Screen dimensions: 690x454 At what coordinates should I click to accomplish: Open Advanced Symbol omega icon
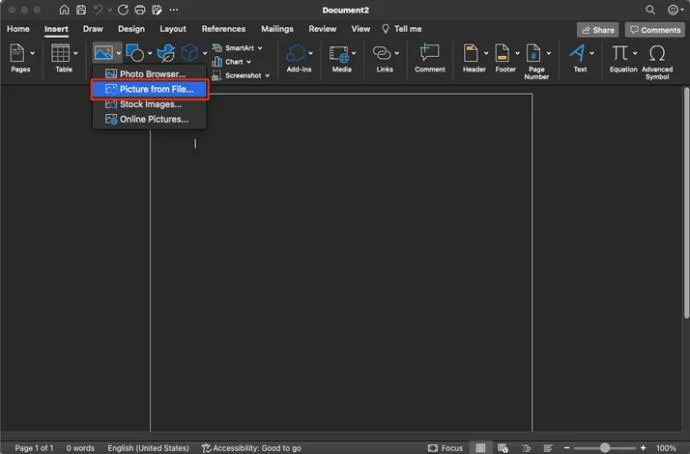(x=657, y=54)
